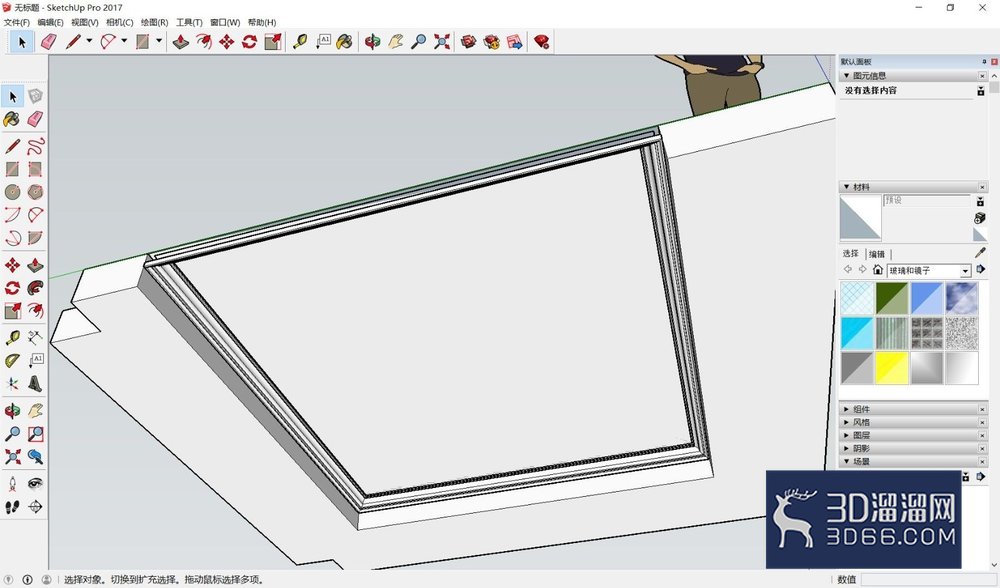Select the Eraser tool in top toolbar

[x=48, y=42]
